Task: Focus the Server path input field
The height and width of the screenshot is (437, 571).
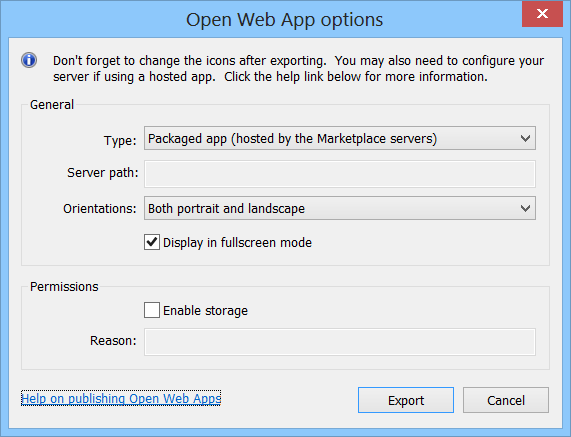Action: [x=340, y=174]
